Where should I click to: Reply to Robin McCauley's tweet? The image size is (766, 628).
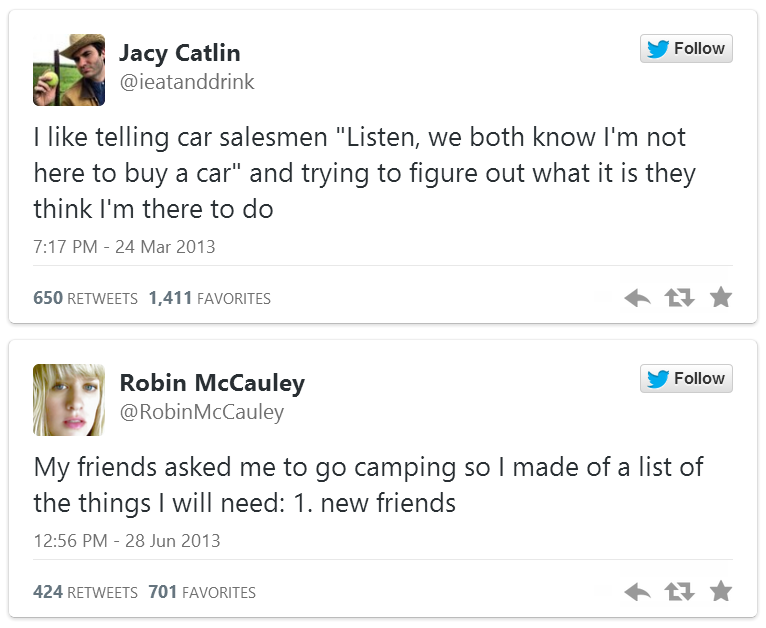coord(637,591)
